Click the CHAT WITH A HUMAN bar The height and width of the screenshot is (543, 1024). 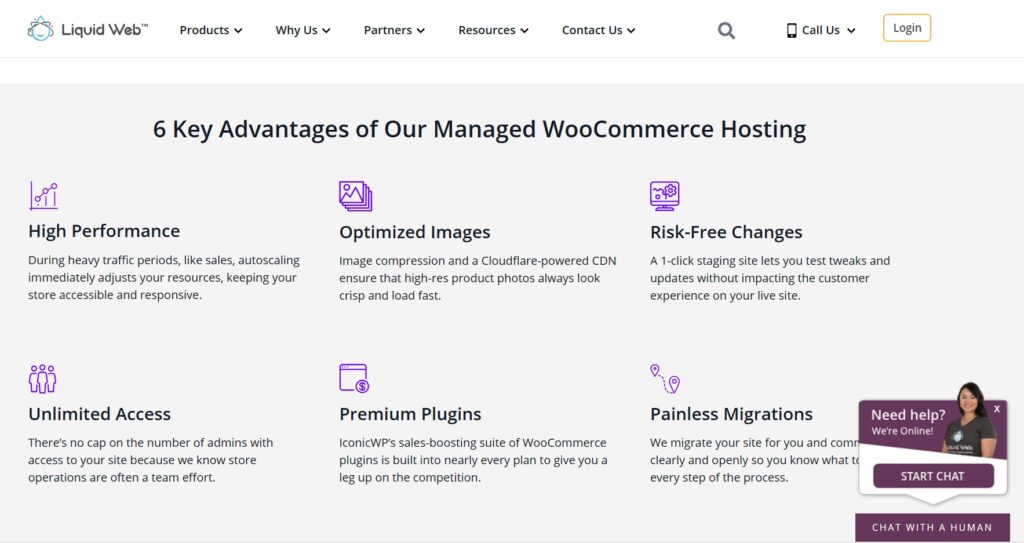pos(932,527)
